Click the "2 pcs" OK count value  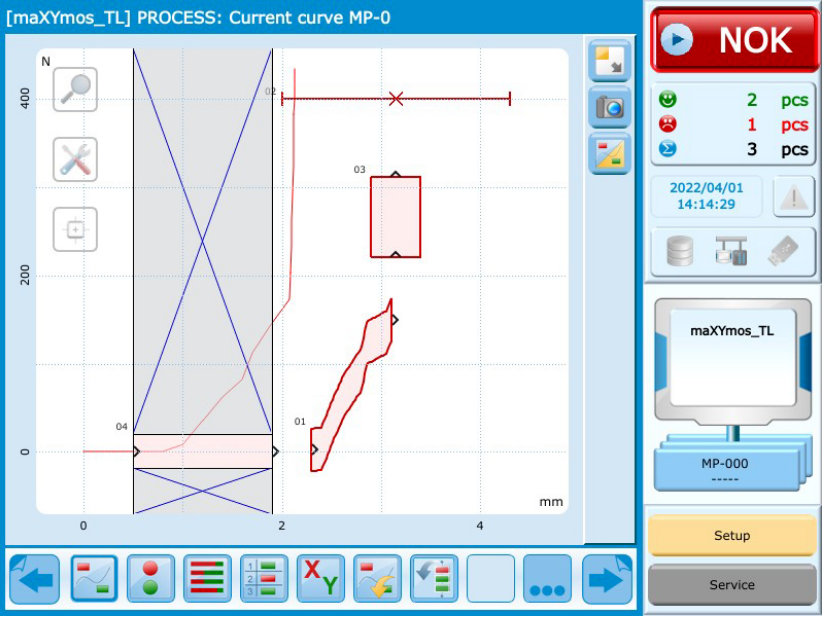pyautogui.click(x=778, y=100)
